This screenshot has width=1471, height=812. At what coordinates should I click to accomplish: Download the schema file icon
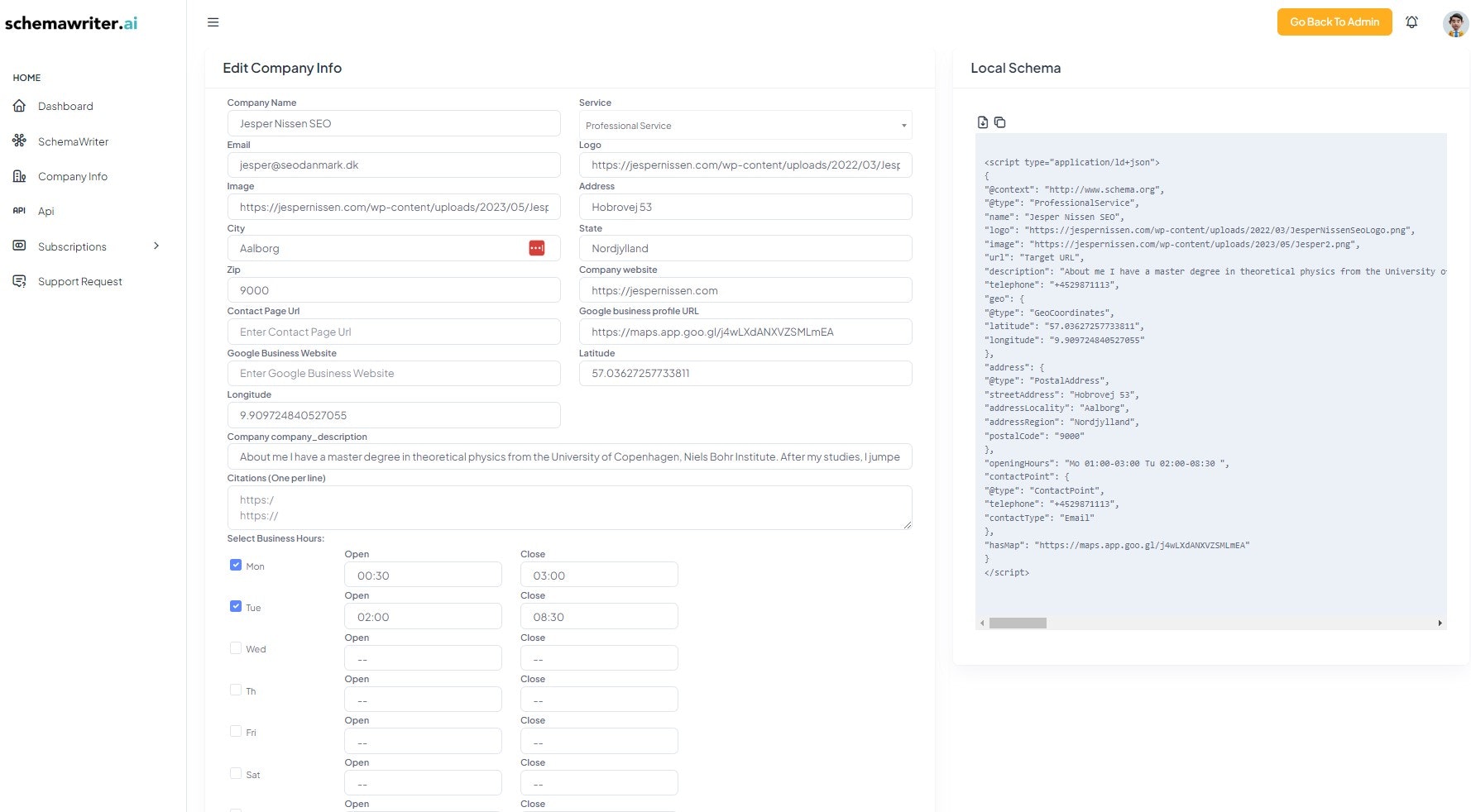pyautogui.click(x=983, y=122)
